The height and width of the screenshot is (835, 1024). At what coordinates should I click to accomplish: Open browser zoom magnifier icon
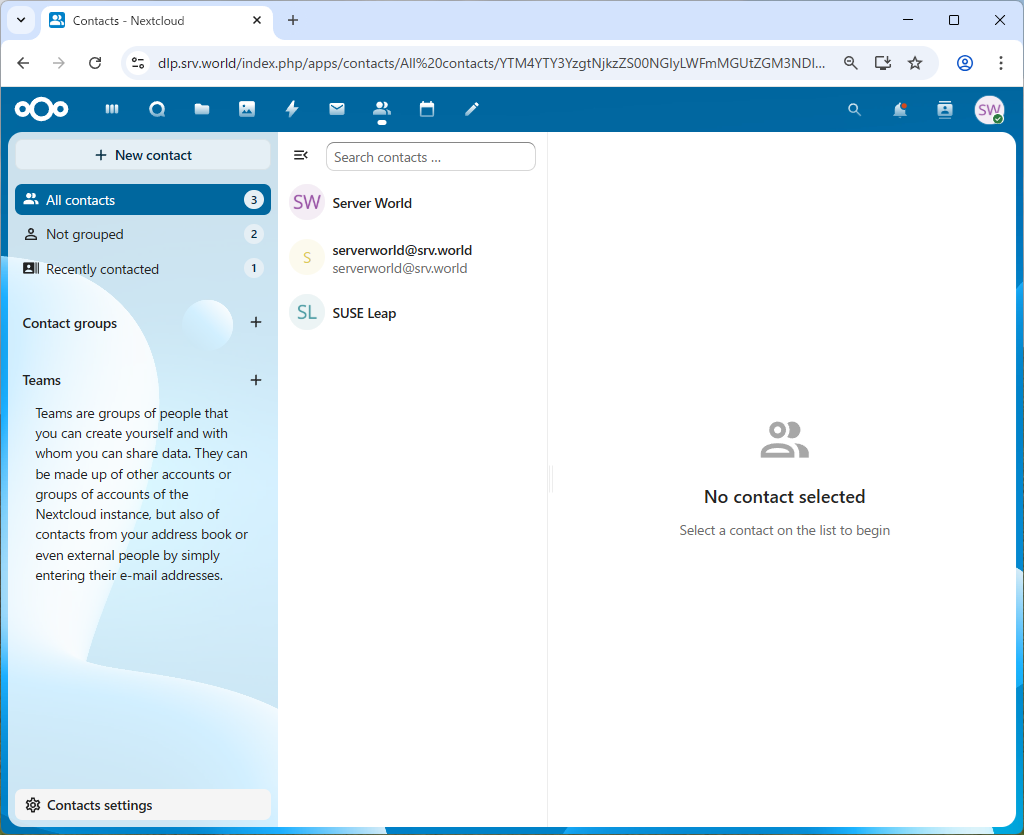point(850,63)
